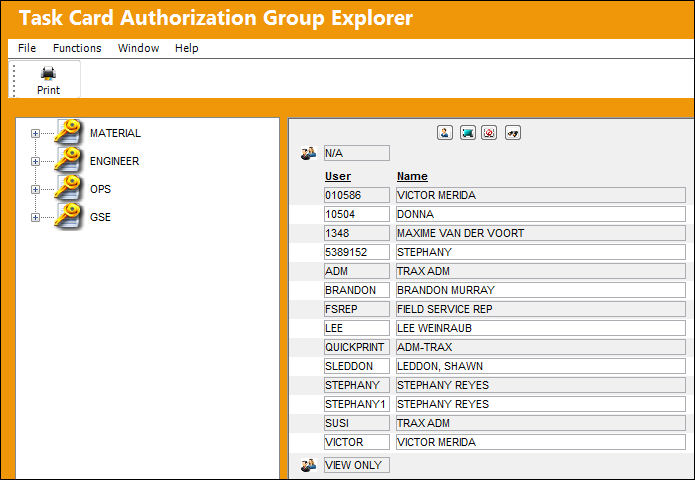Viewport: 695px width, 480px height.
Task: Click name cell MAXIME VAN DER VOORT
Action: pos(541,233)
